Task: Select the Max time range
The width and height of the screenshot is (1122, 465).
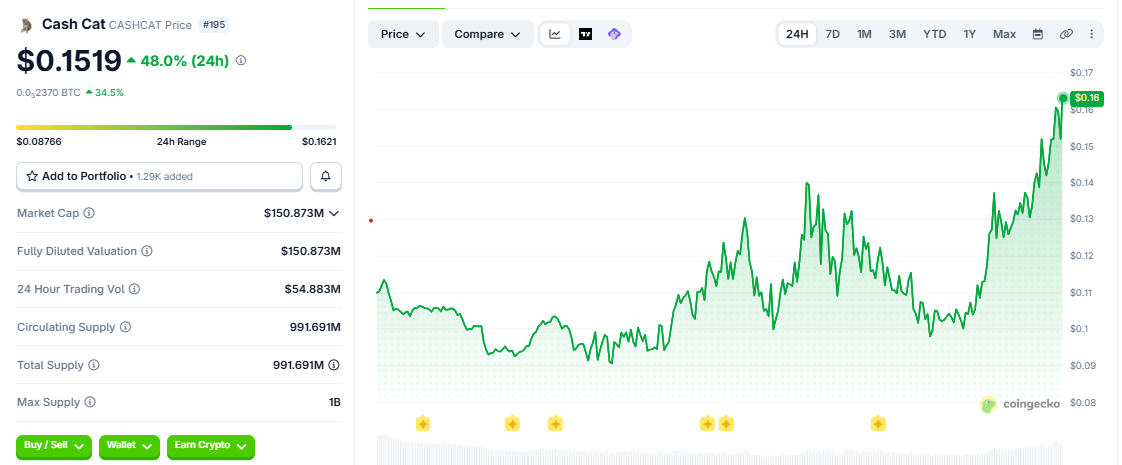Action: [1004, 34]
